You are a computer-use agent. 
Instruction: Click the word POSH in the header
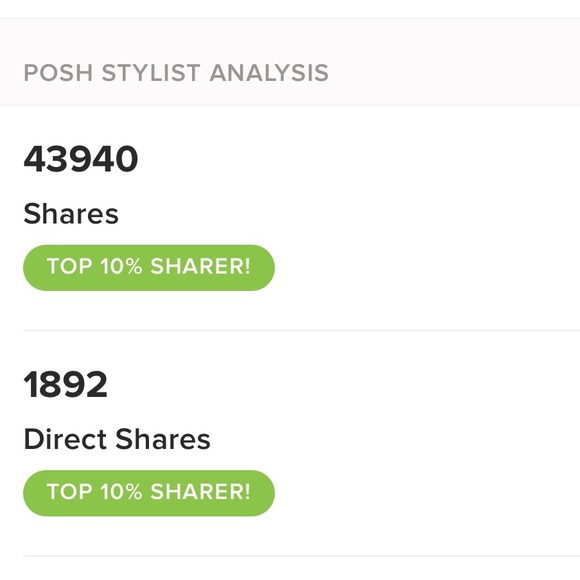[x=58, y=72]
